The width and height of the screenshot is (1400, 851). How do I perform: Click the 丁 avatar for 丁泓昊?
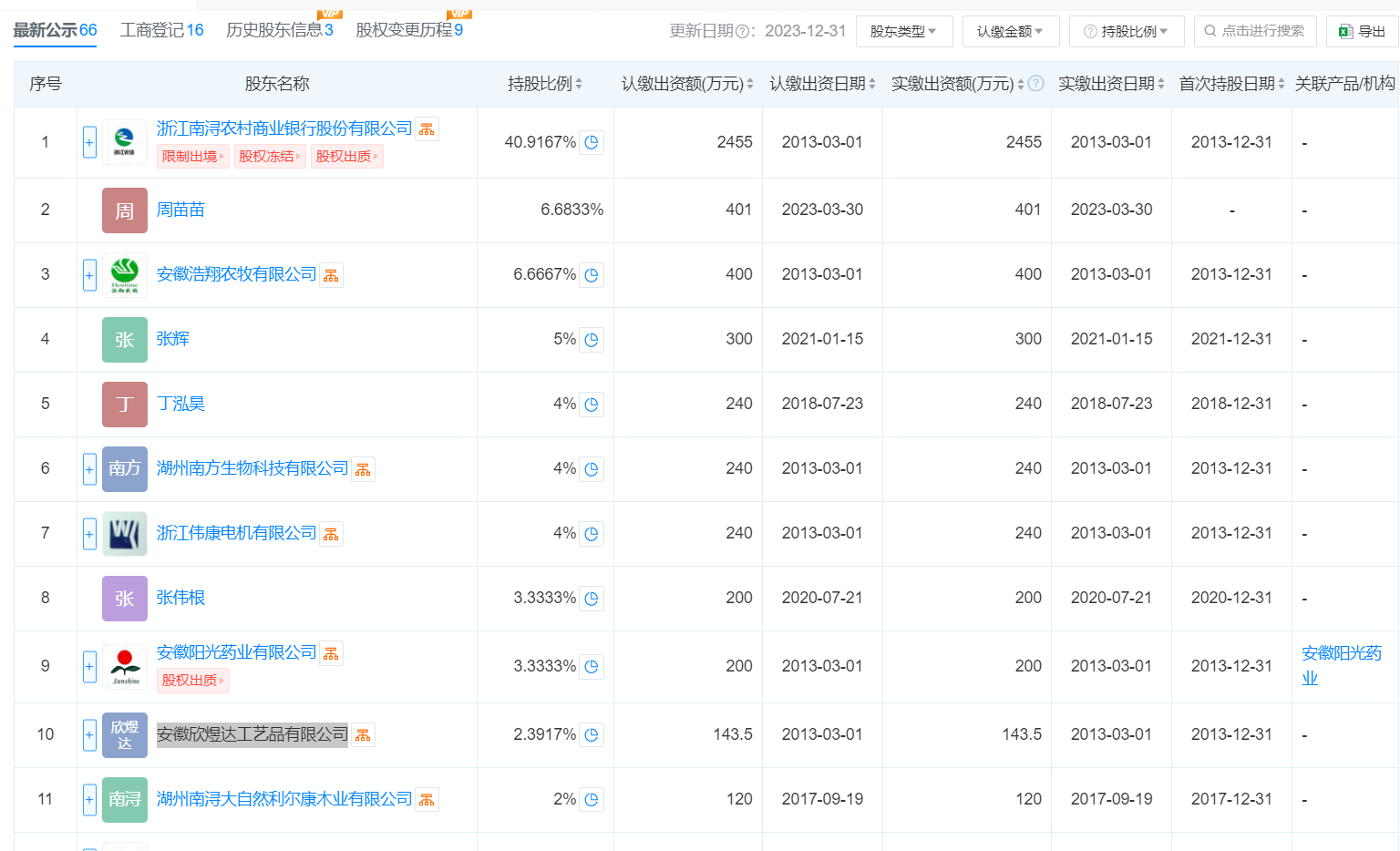click(x=125, y=405)
